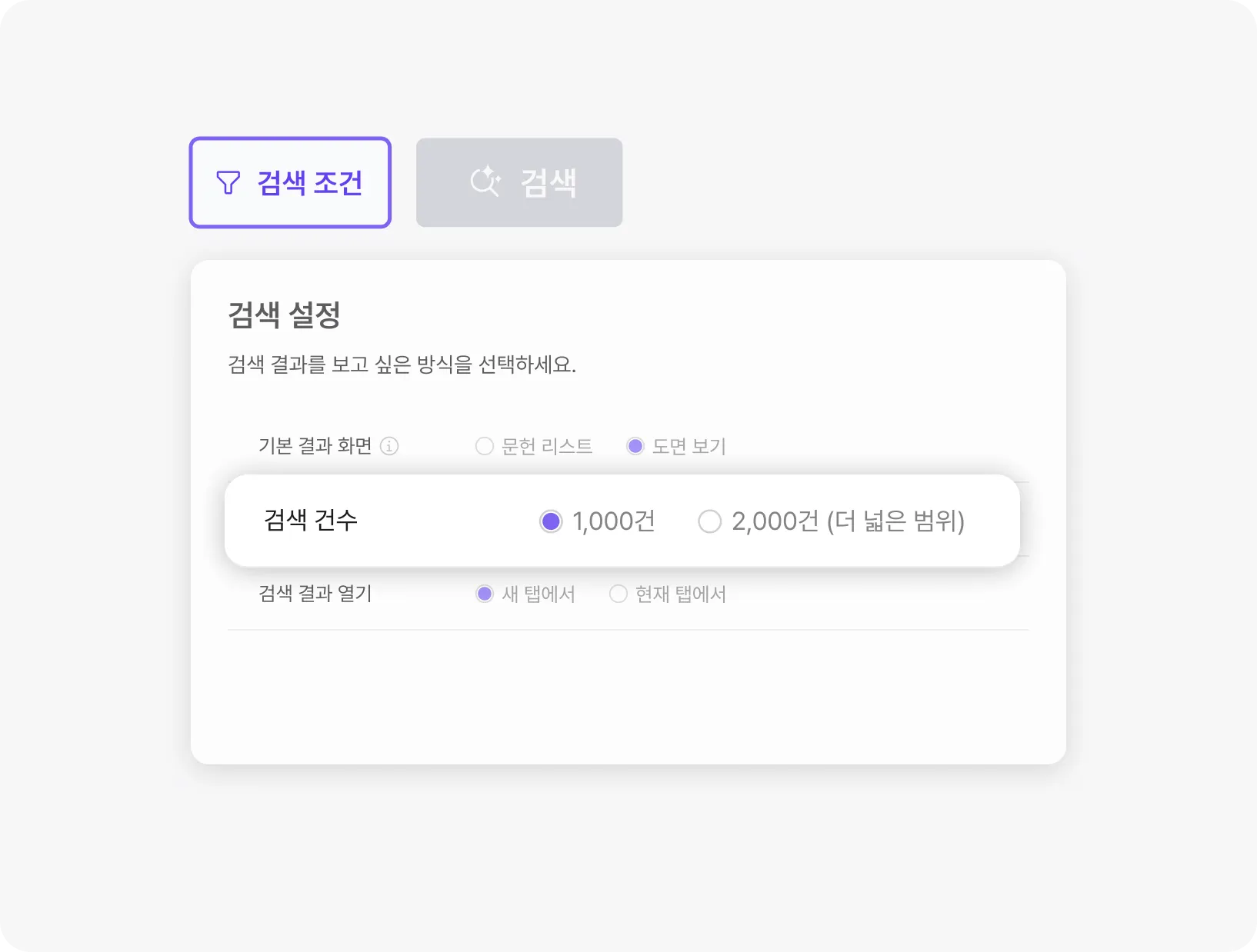Click the highlighted 검색 건수 settings card

[x=622, y=521]
